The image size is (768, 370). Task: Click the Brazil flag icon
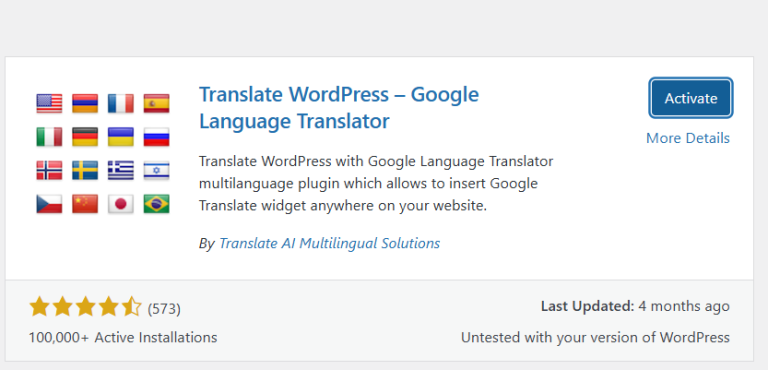click(156, 204)
